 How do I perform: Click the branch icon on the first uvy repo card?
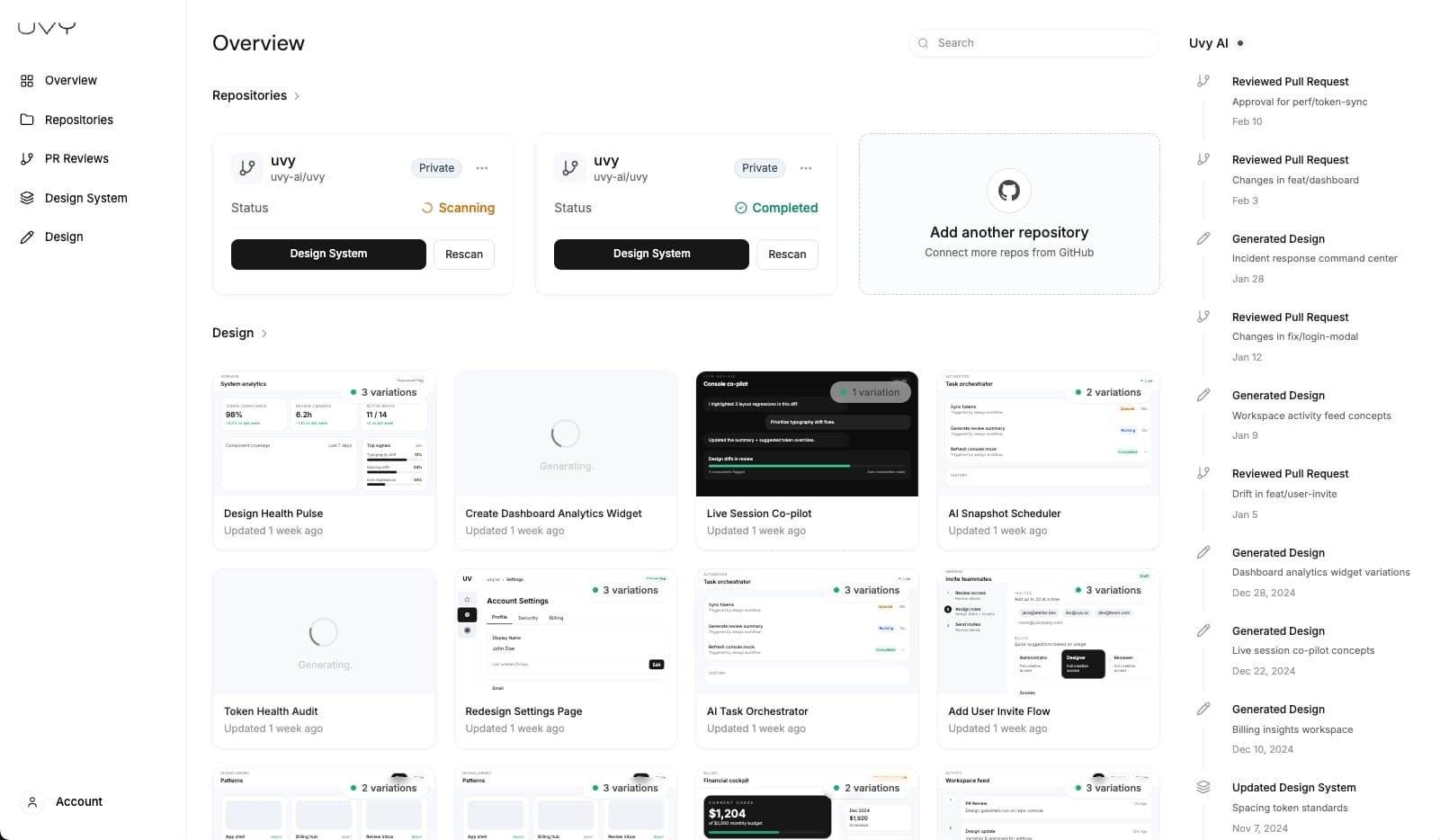coord(246,167)
